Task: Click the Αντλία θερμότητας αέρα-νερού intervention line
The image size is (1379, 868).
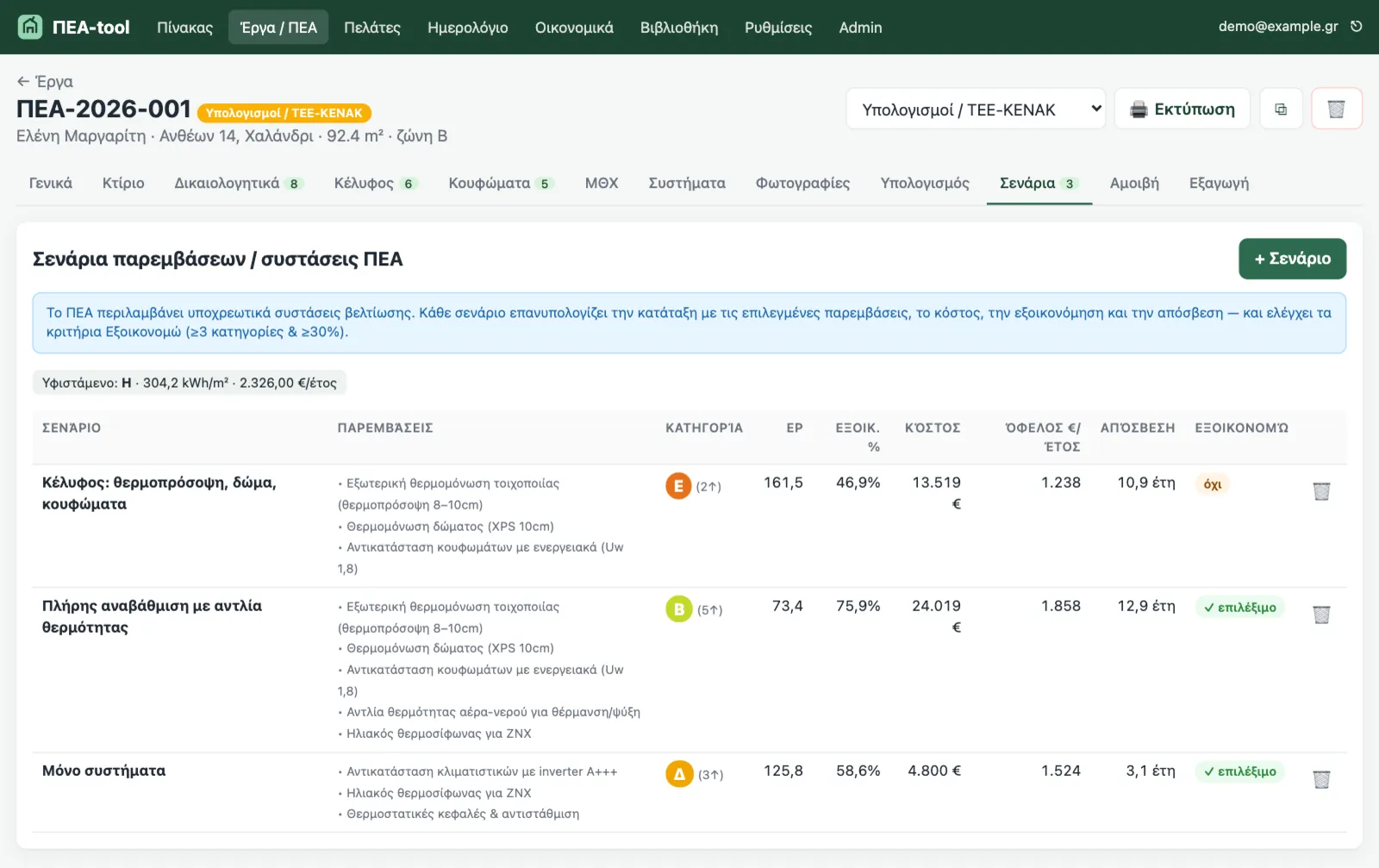Action: pos(489,712)
